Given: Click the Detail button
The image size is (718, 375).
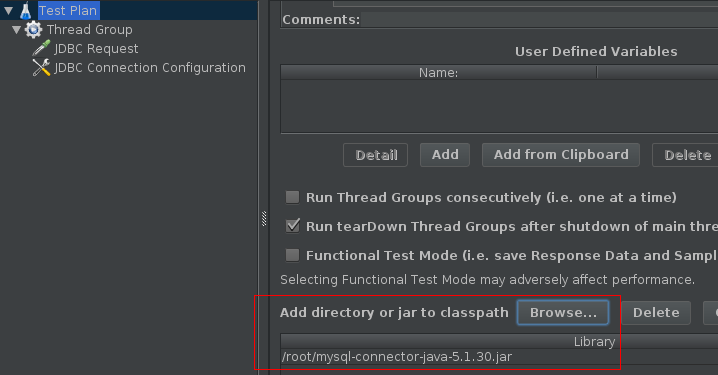Looking at the screenshot, I should coord(375,155).
